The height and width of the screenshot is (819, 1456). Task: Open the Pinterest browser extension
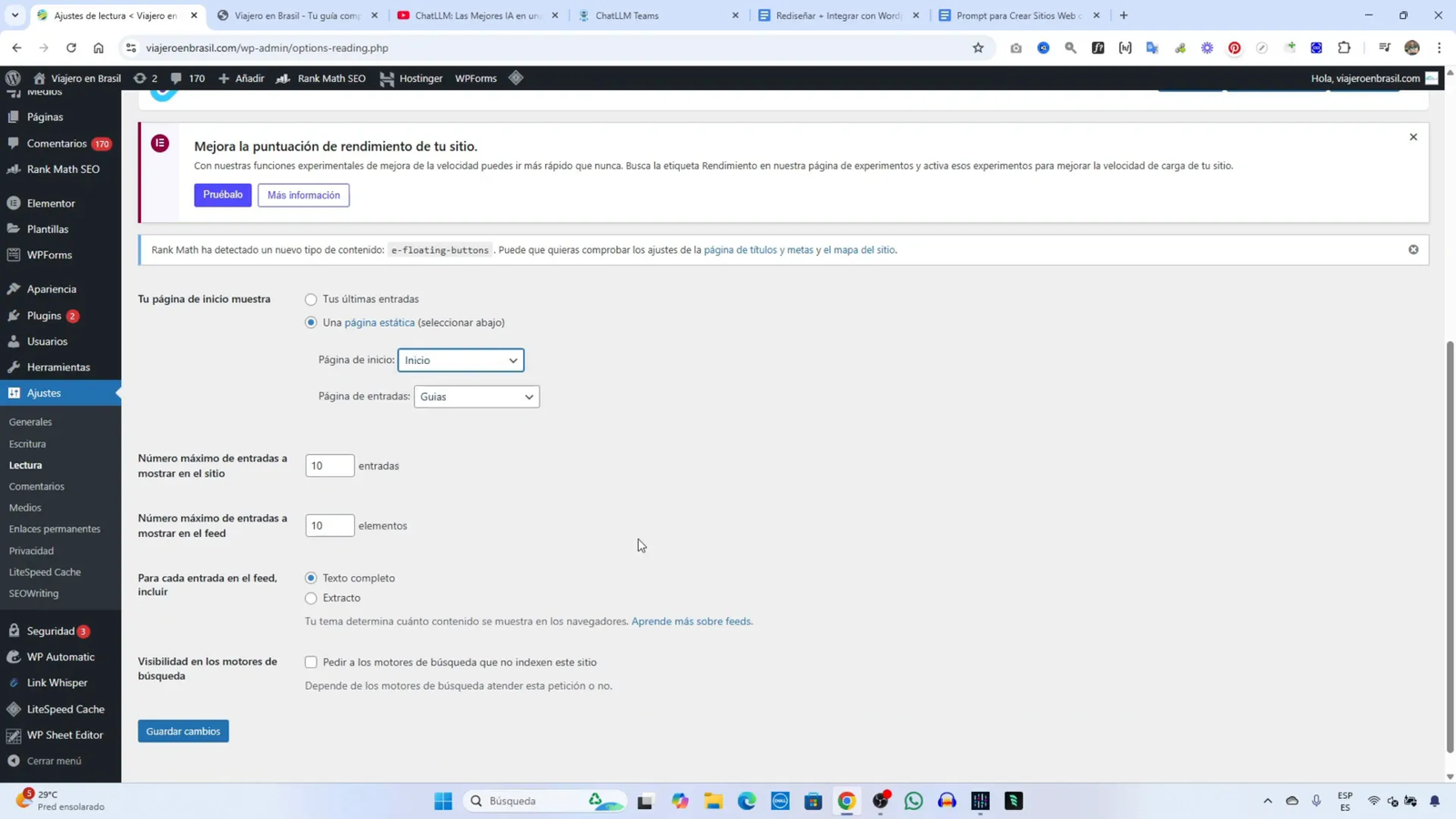point(1234,47)
